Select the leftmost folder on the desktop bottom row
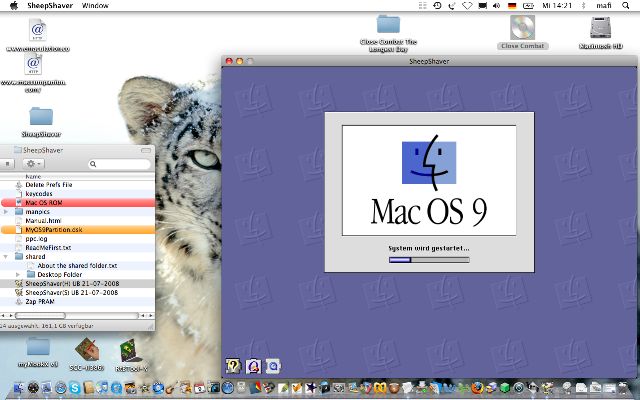 click(38, 347)
